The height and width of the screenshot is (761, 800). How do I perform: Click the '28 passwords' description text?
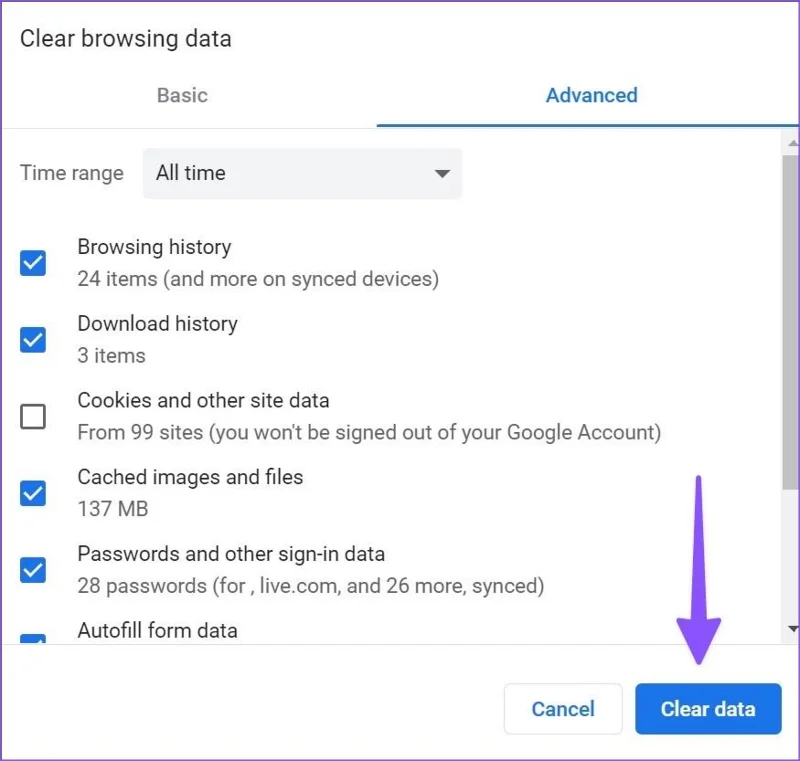311,586
